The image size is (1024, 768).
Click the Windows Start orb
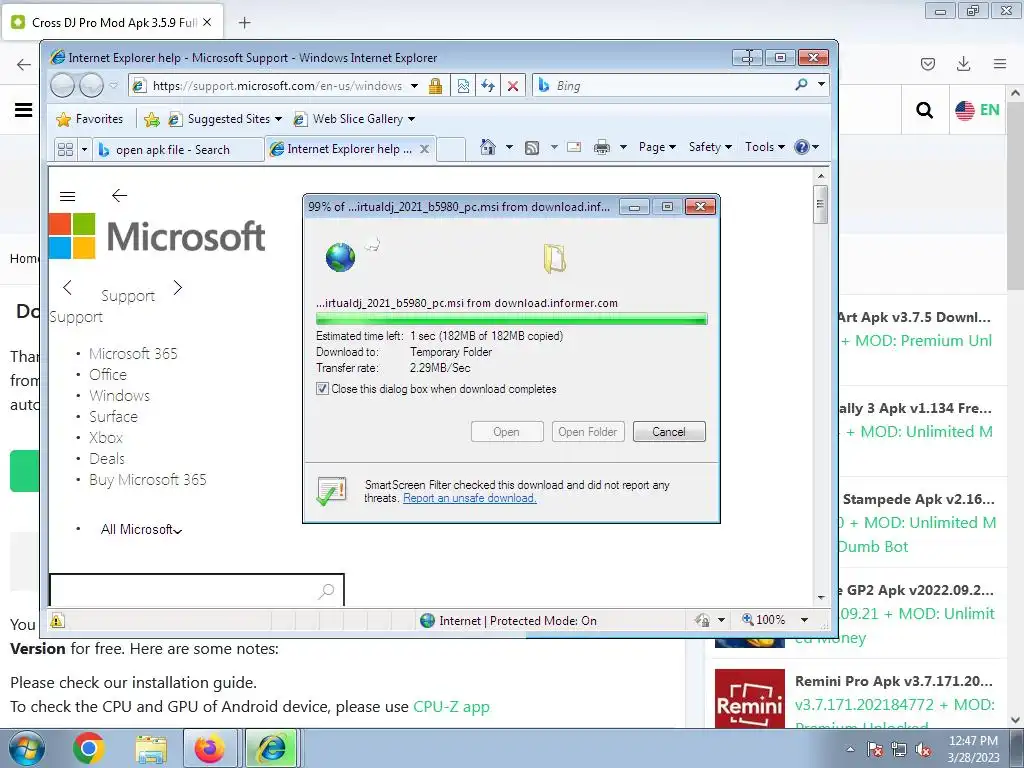tap(26, 749)
